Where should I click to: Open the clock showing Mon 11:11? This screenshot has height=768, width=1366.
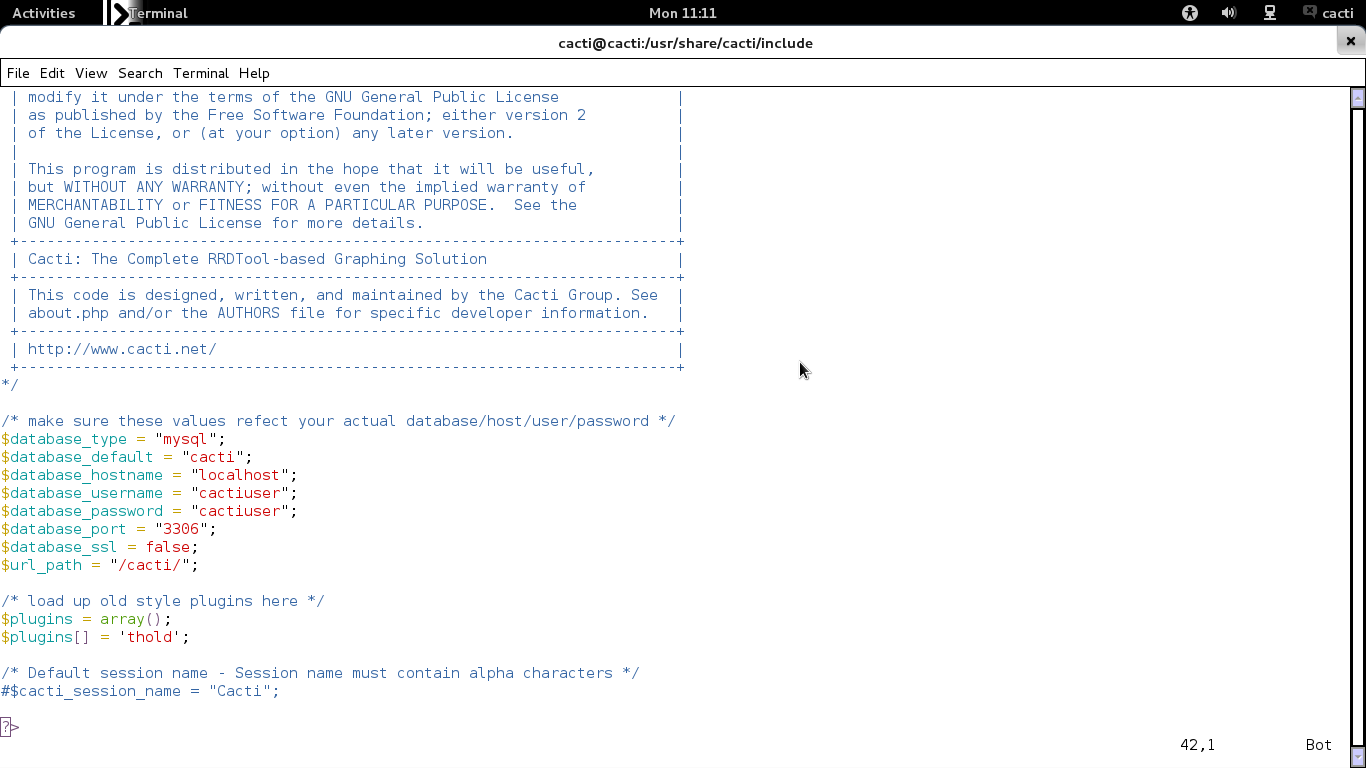[682, 13]
